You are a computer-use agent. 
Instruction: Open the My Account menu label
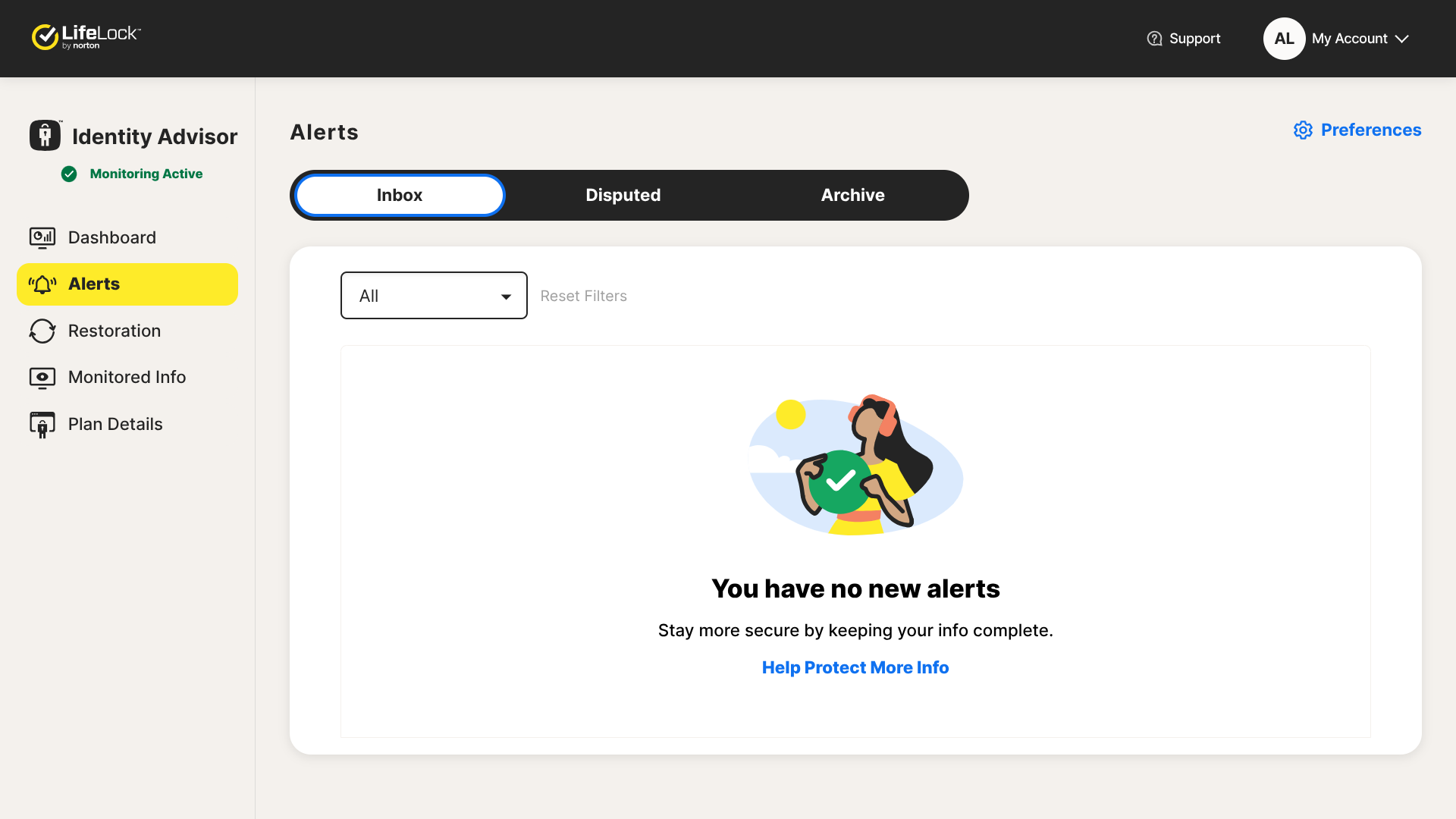1349,39
